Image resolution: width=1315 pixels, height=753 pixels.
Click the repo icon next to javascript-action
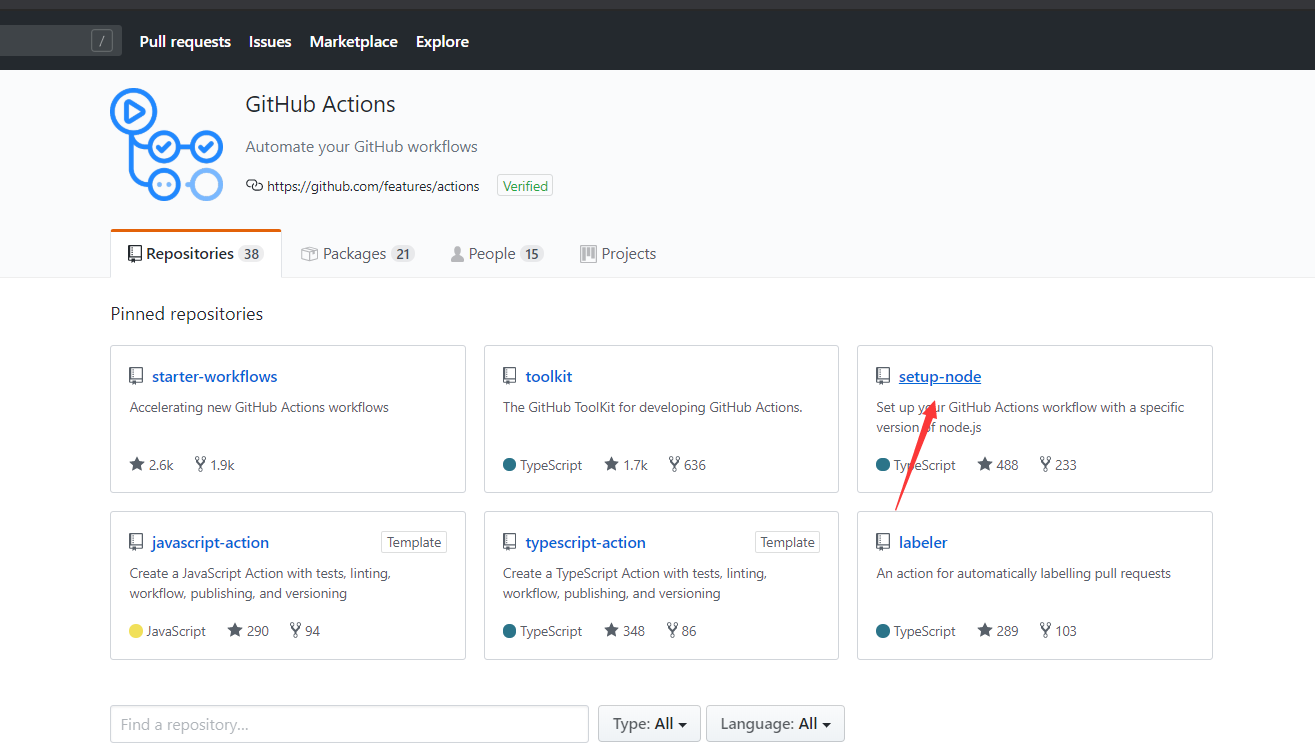136,542
